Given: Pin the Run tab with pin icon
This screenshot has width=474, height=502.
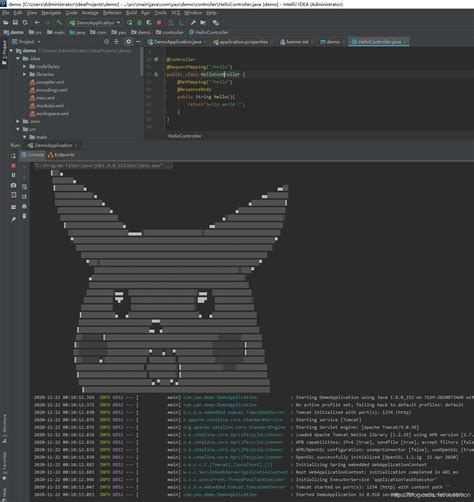Looking at the screenshot, I should pos(13,219).
